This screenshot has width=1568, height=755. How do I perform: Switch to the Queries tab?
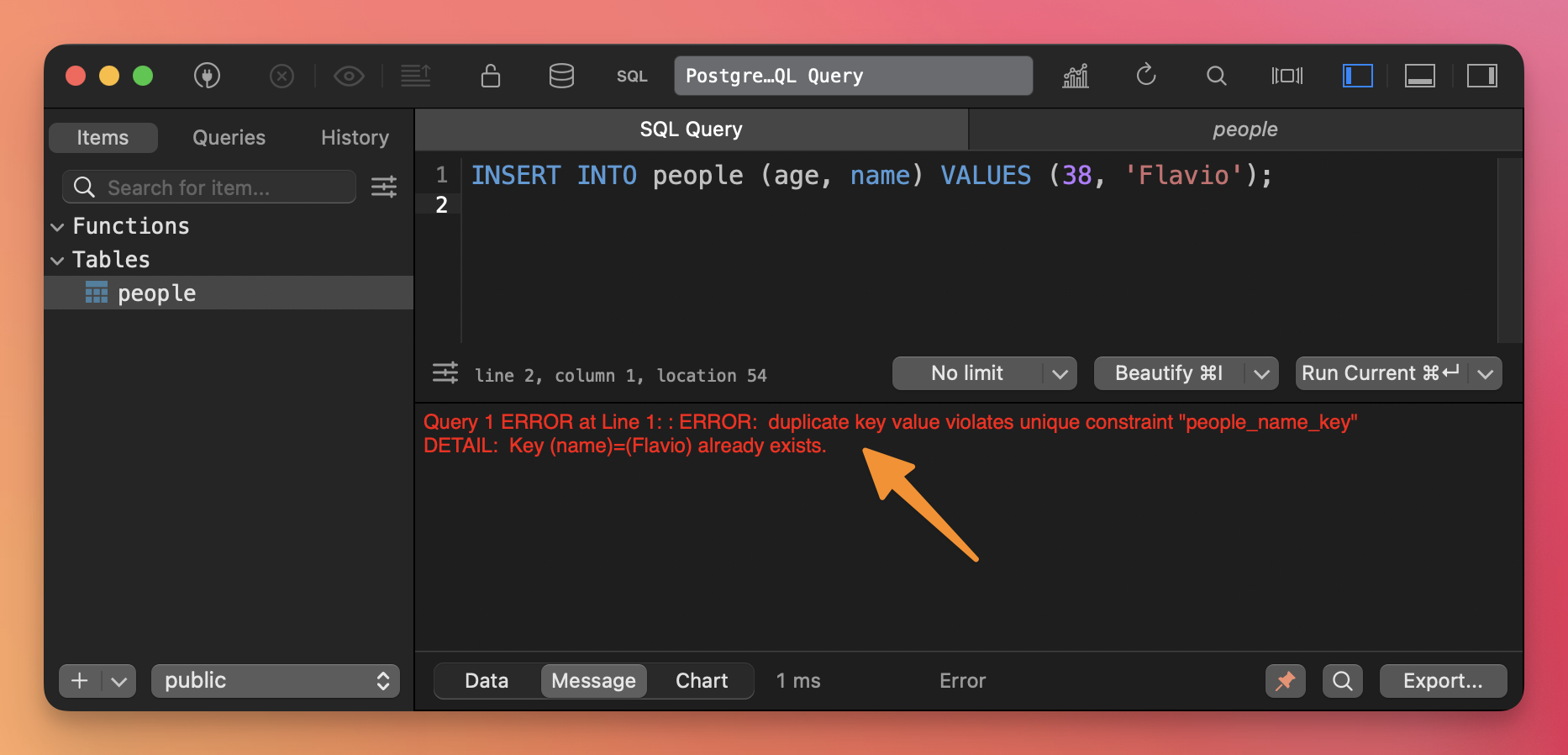click(229, 138)
